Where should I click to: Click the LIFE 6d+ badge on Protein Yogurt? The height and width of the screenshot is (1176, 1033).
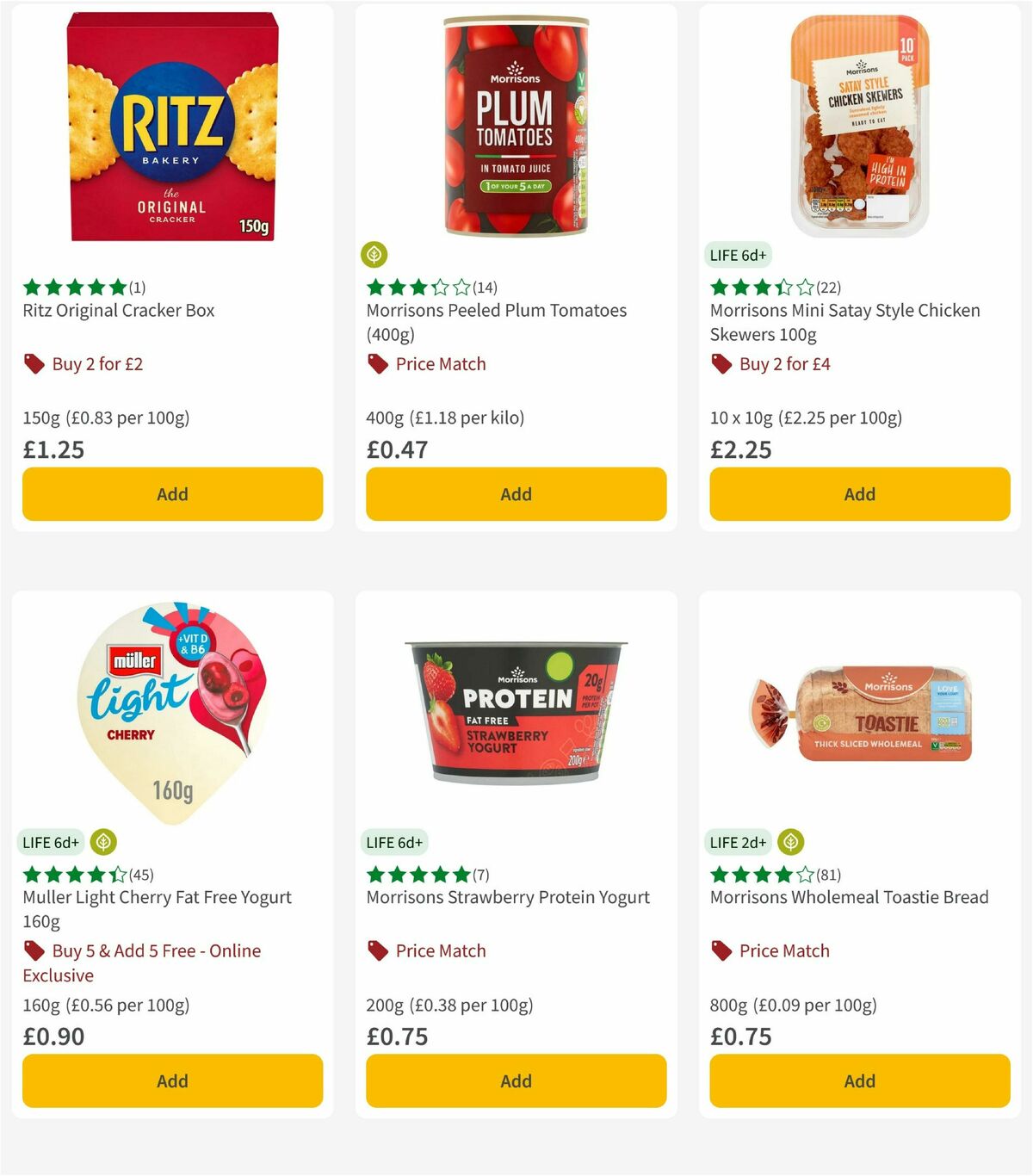point(394,842)
